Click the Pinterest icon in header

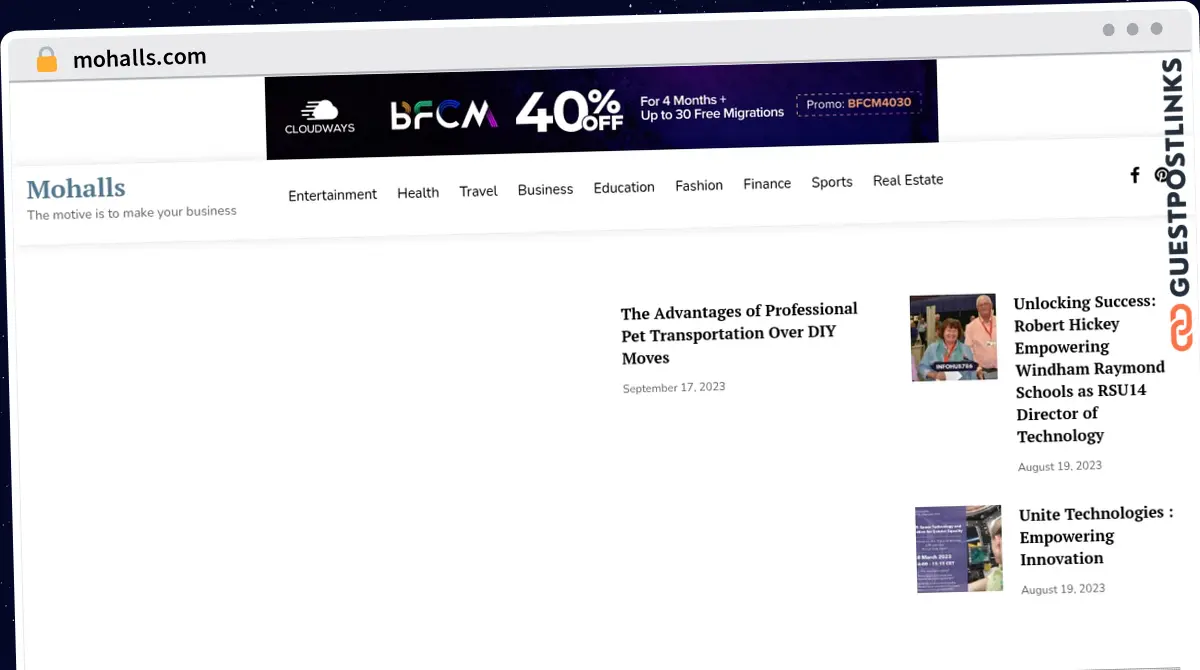(x=1161, y=174)
